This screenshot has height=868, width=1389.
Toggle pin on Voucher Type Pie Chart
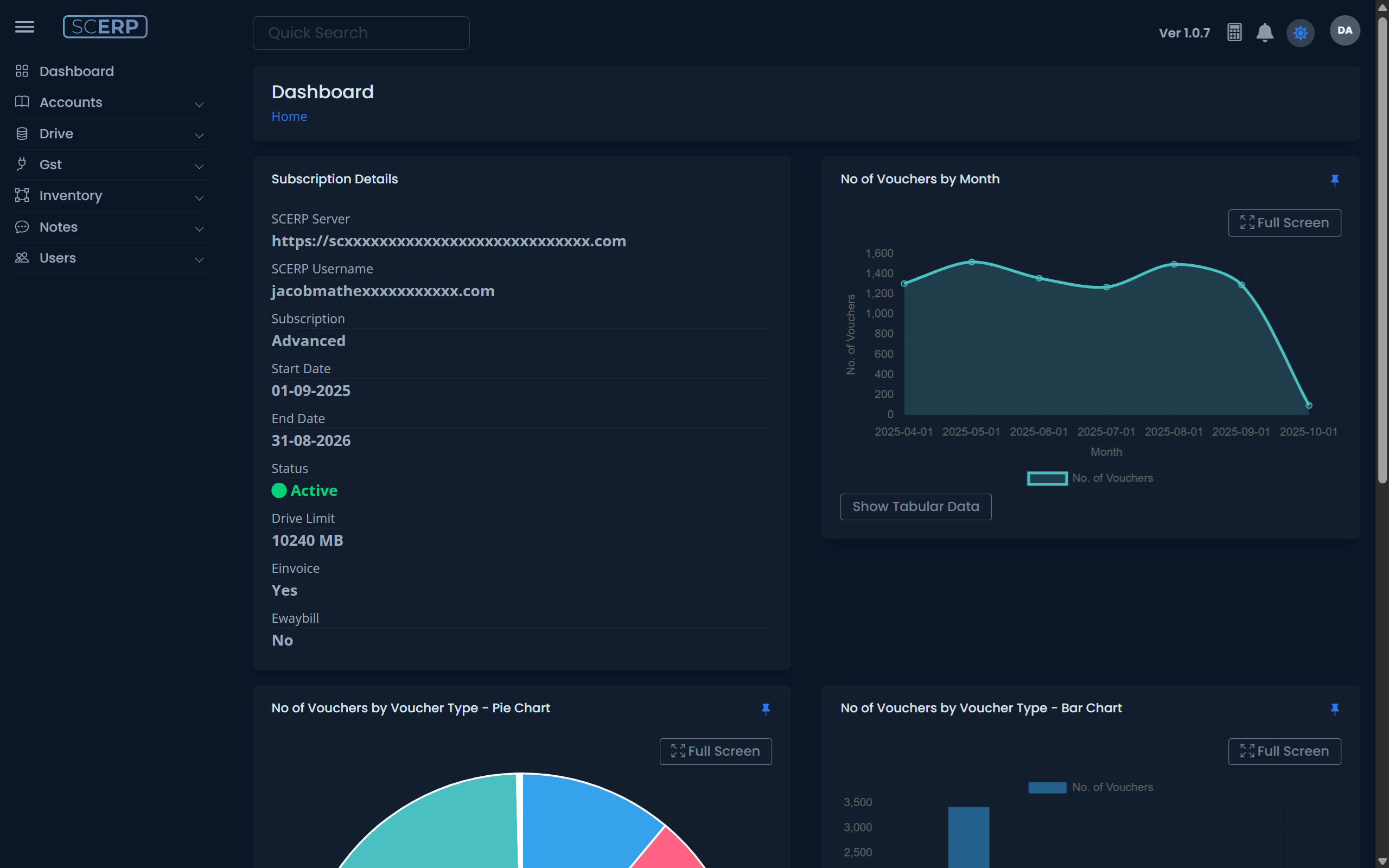(x=765, y=709)
